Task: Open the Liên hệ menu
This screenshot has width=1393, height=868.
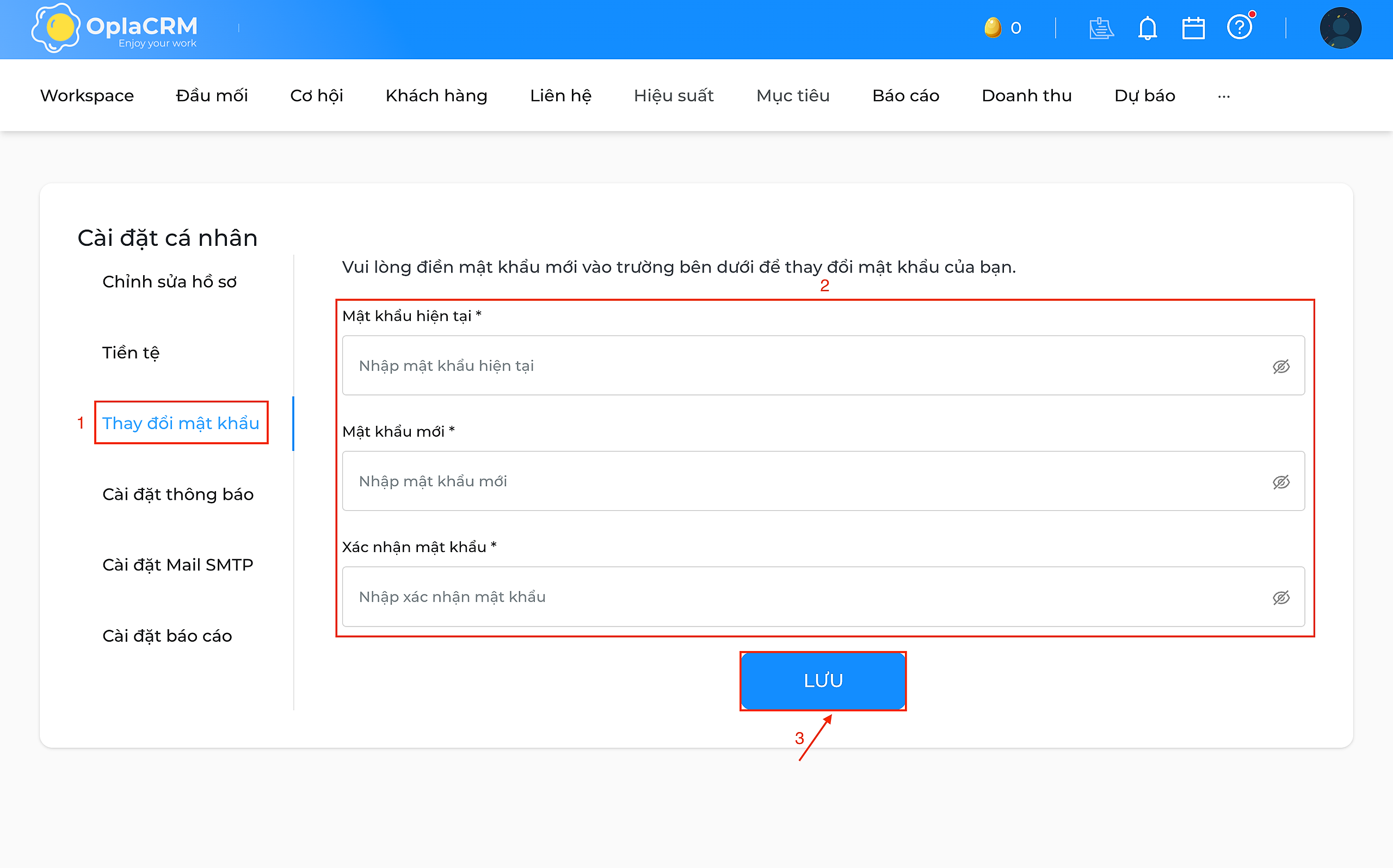Action: 560,95
